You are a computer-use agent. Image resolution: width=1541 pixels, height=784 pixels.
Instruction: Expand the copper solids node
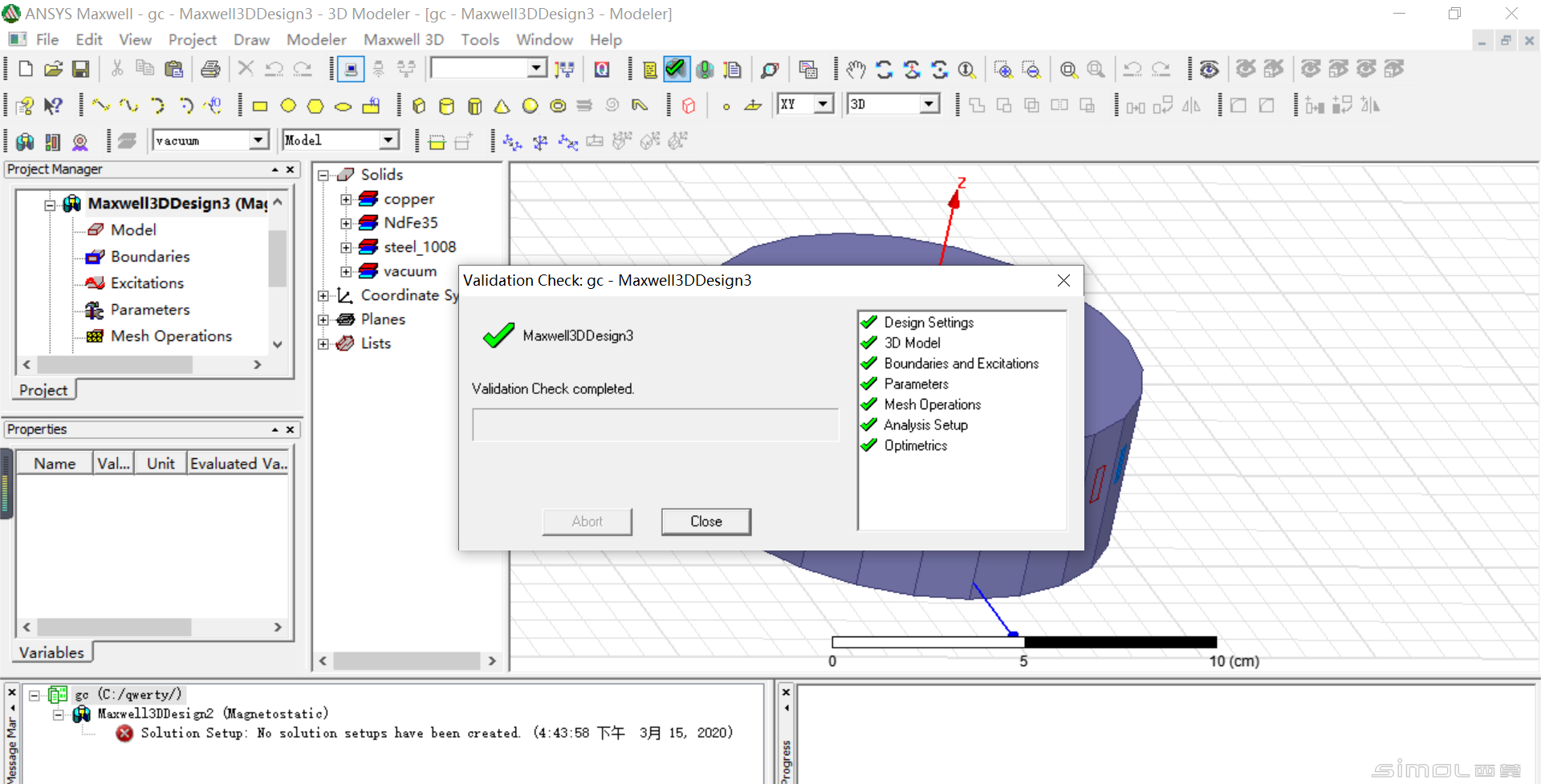[x=346, y=199]
